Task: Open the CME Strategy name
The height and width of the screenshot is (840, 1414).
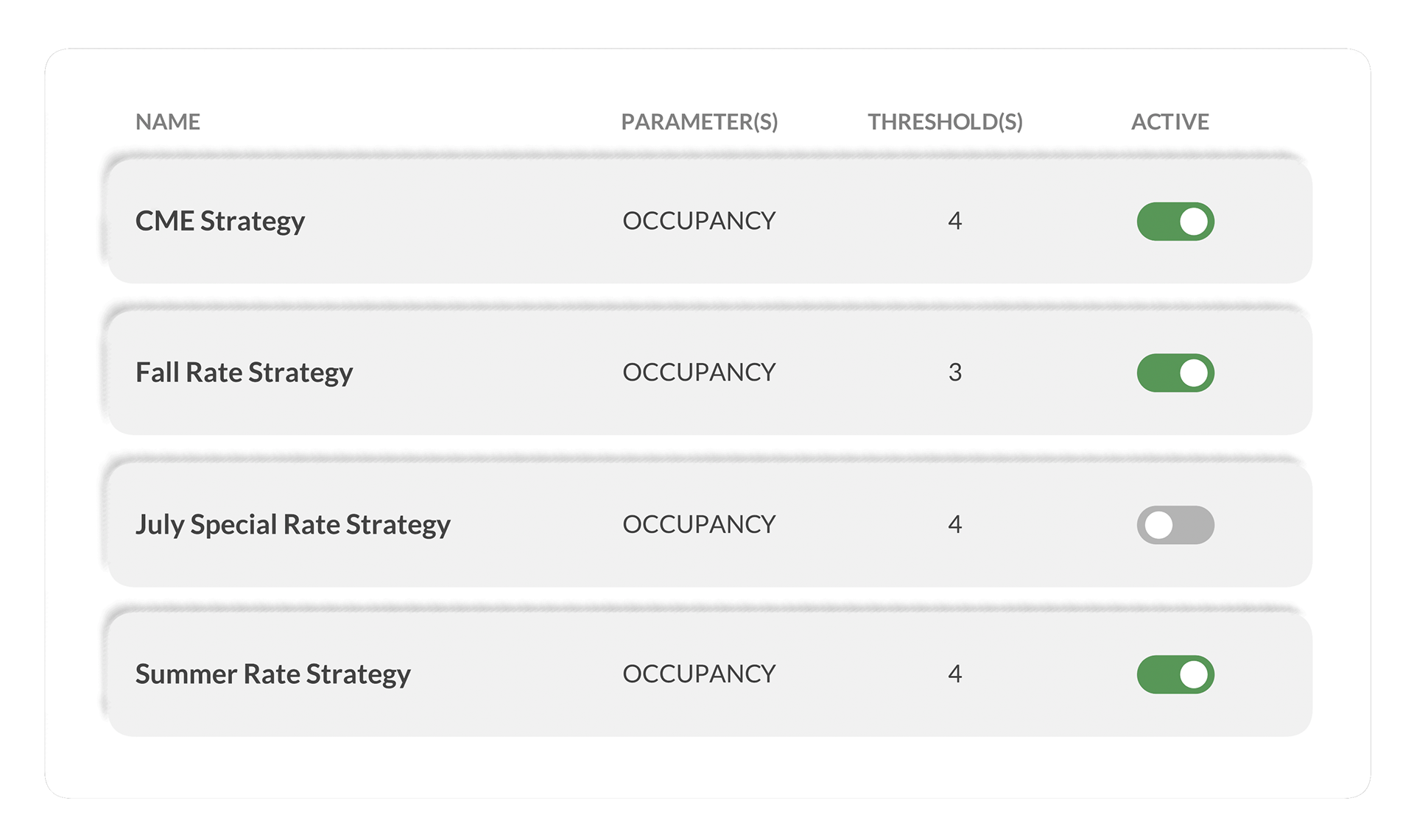Action: (219, 221)
